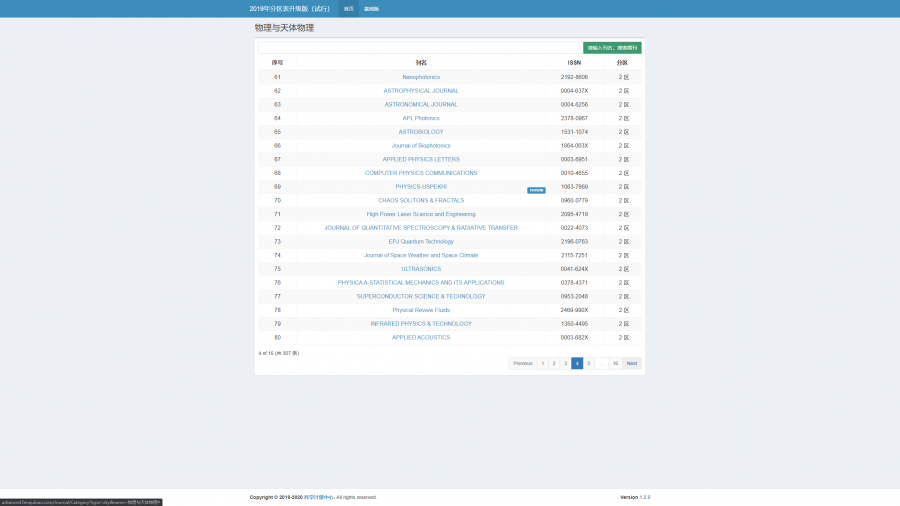This screenshot has height=506, width=900.
Task: Focus the journal name search field
Action: (x=420, y=47)
